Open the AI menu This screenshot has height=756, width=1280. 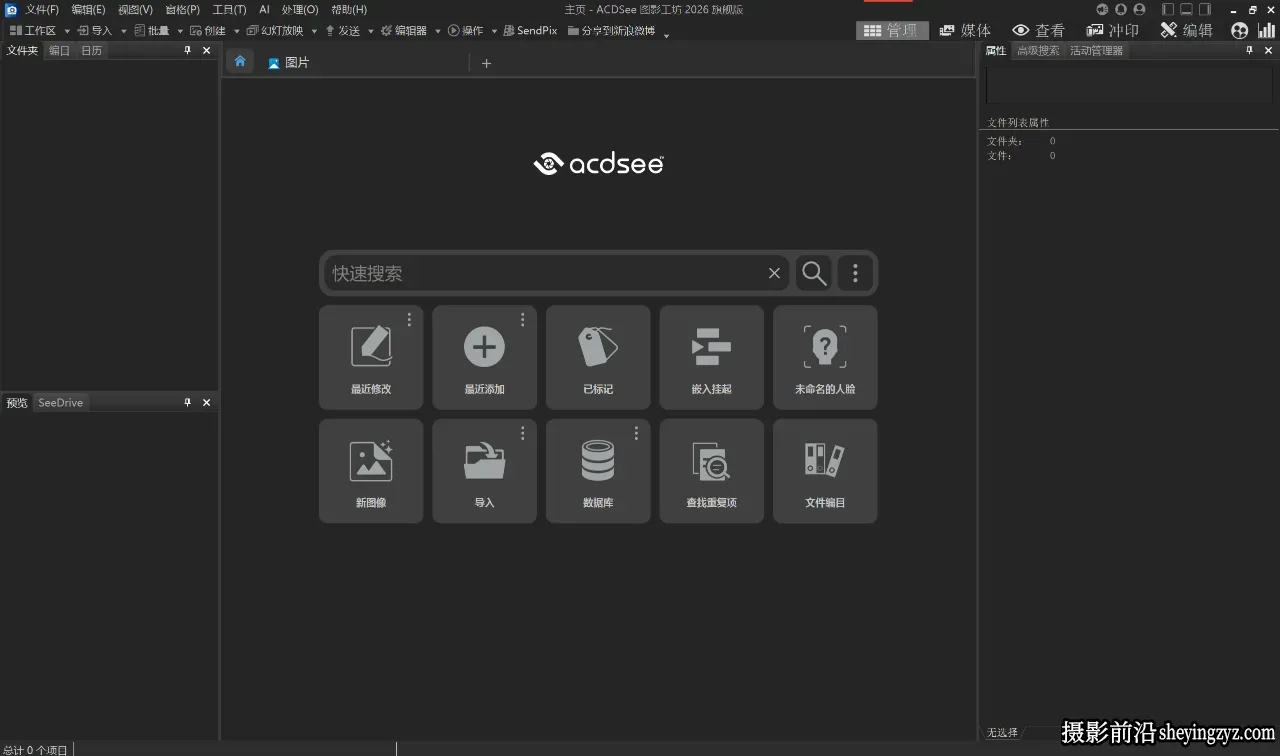point(264,9)
